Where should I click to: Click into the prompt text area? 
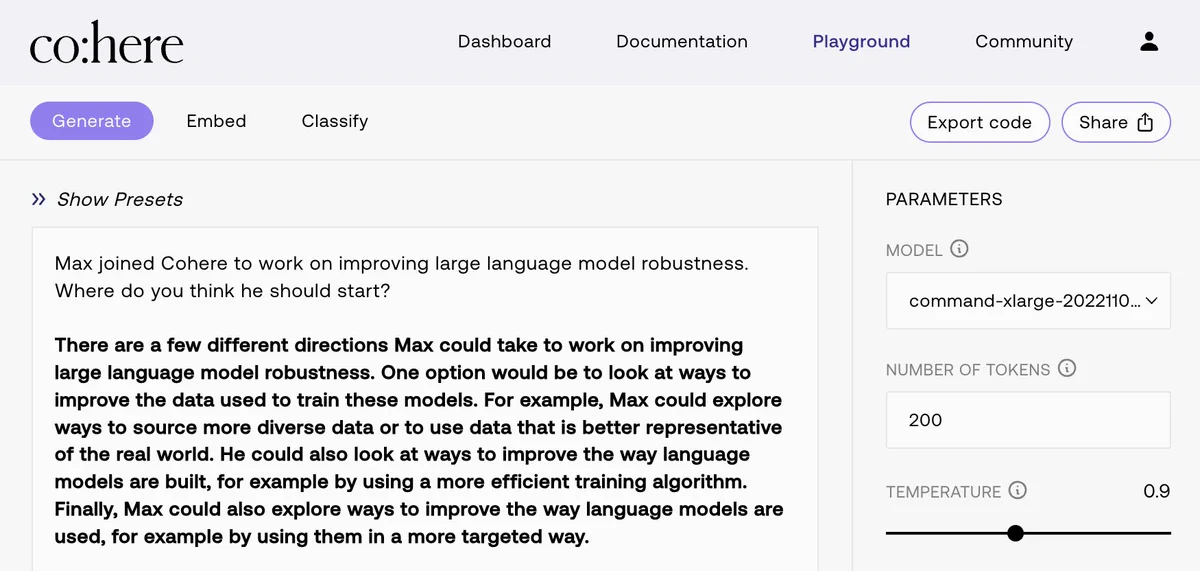[425, 399]
